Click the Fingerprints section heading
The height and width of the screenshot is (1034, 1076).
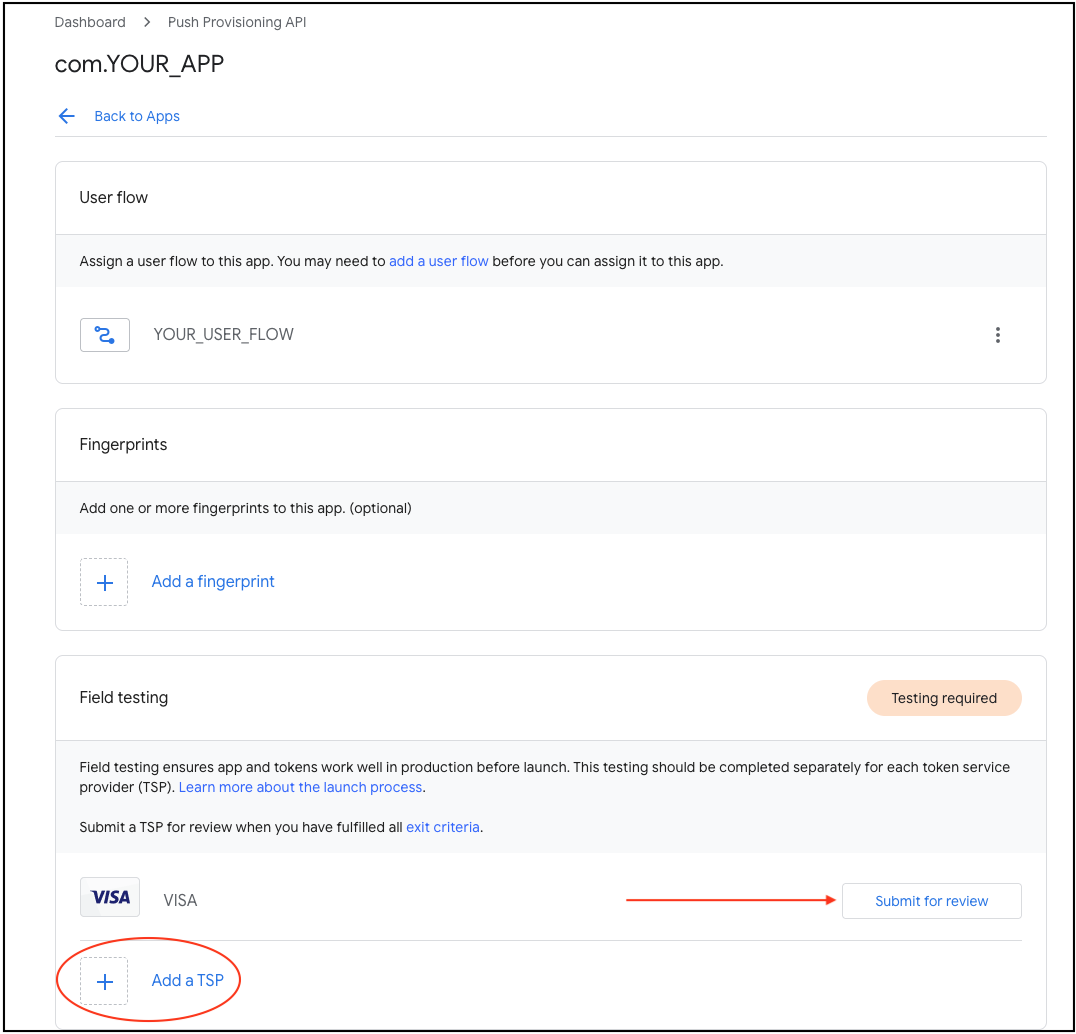tap(123, 445)
